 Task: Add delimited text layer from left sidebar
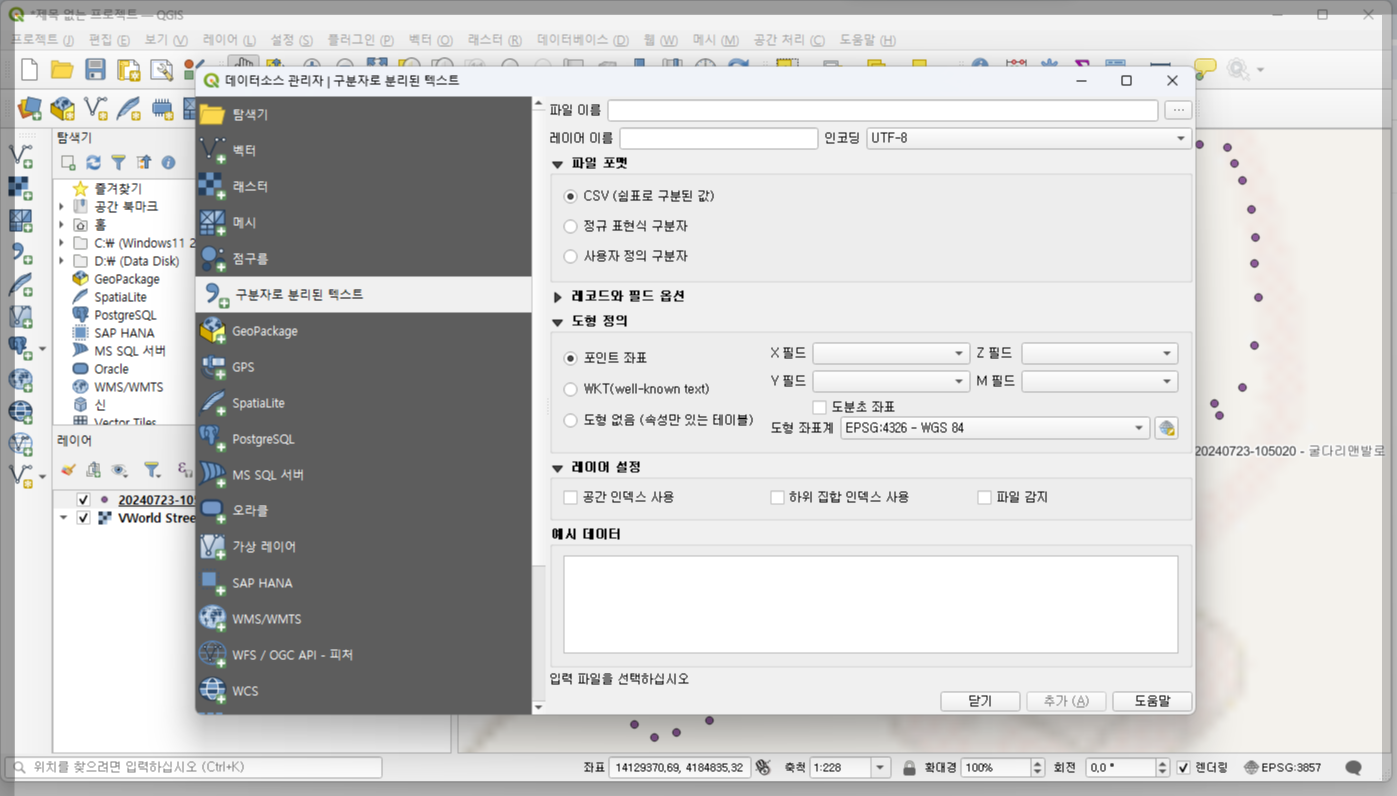21,252
